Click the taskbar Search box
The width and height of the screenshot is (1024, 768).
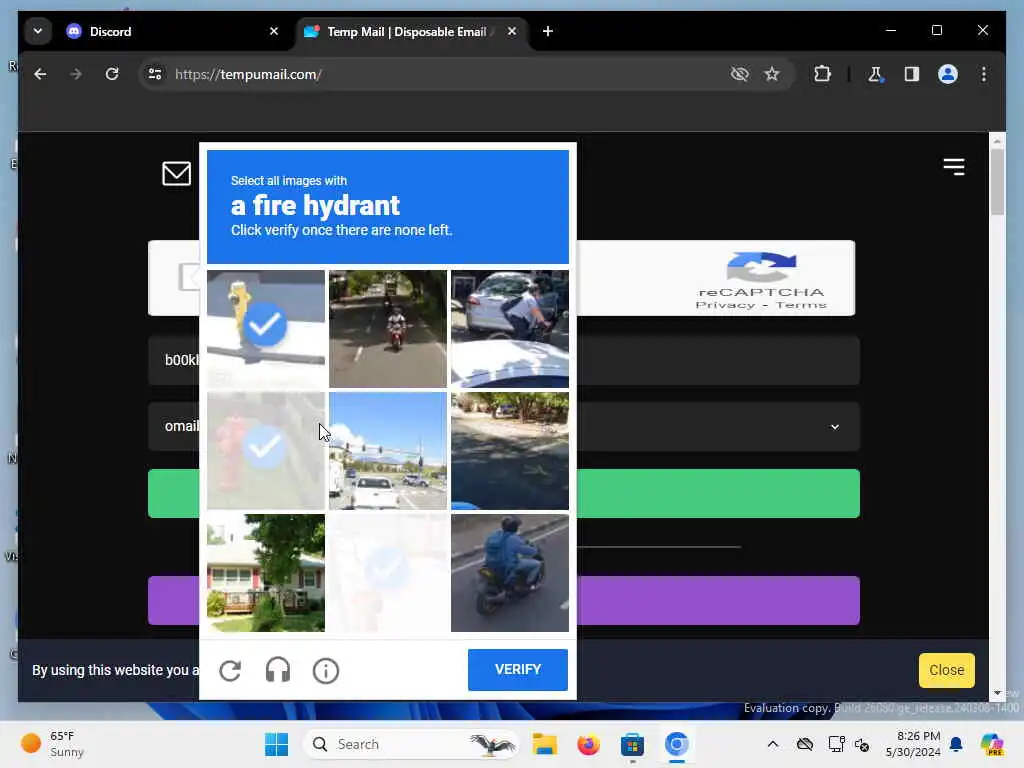pyautogui.click(x=411, y=744)
